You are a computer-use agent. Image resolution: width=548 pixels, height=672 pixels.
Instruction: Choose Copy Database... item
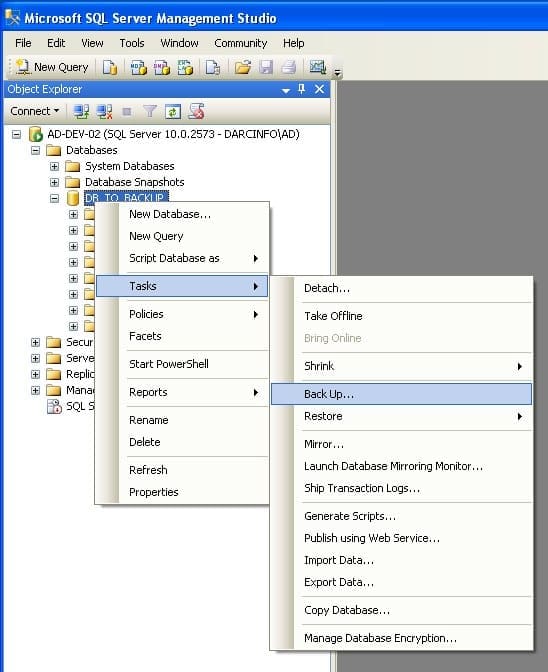click(401, 610)
